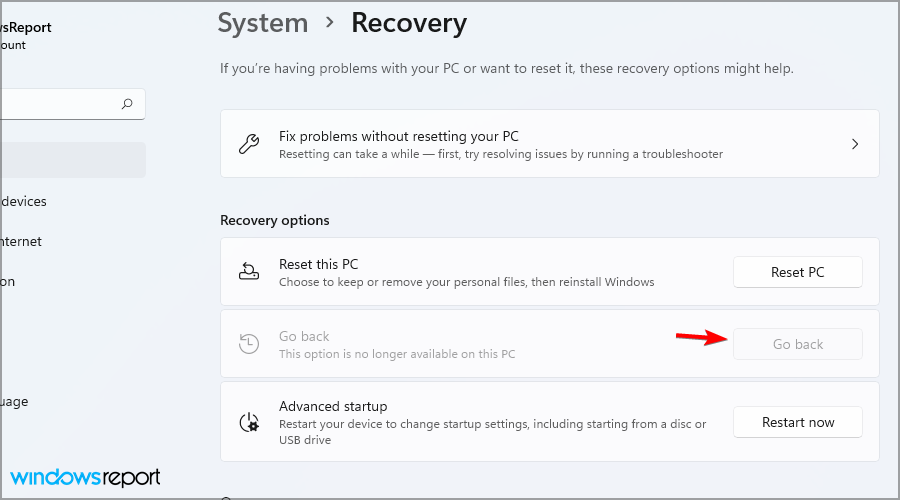Click the Go back history icon

click(x=249, y=344)
